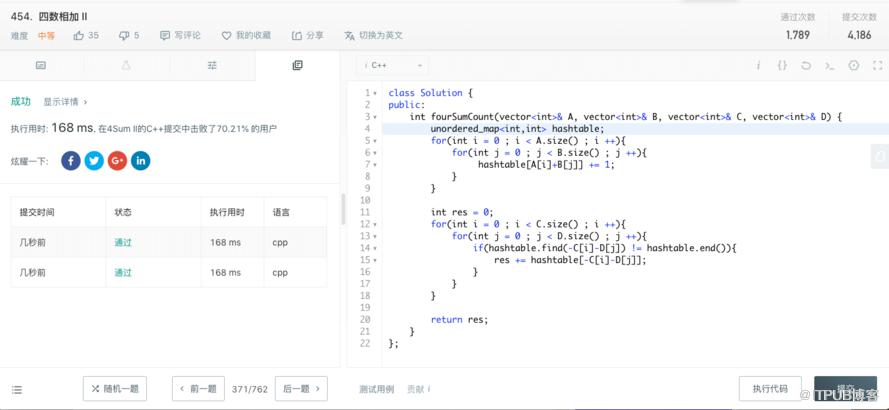Click the 分享 share button
The width and height of the screenshot is (889, 410).
(x=308, y=35)
